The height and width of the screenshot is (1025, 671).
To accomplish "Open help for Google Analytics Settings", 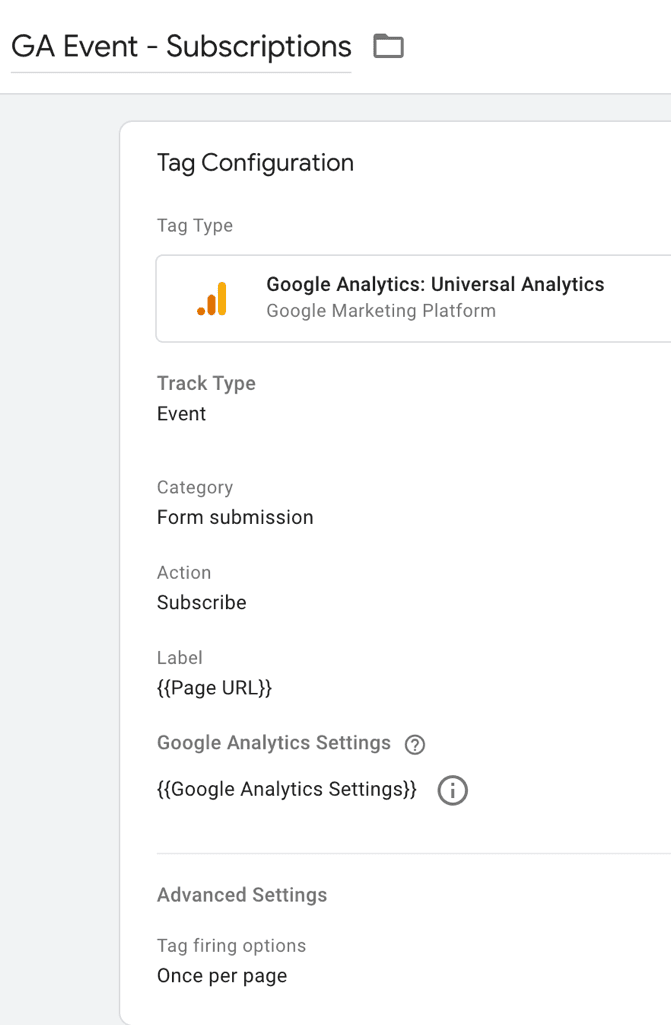I will pos(415,744).
